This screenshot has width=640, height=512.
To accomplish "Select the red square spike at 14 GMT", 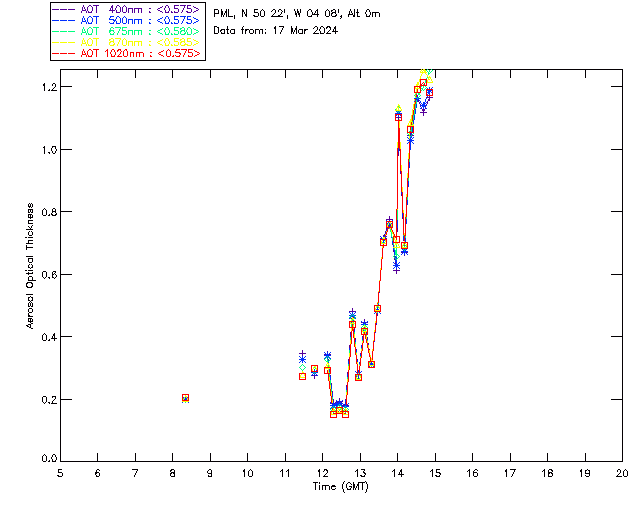I will tap(398, 117).
